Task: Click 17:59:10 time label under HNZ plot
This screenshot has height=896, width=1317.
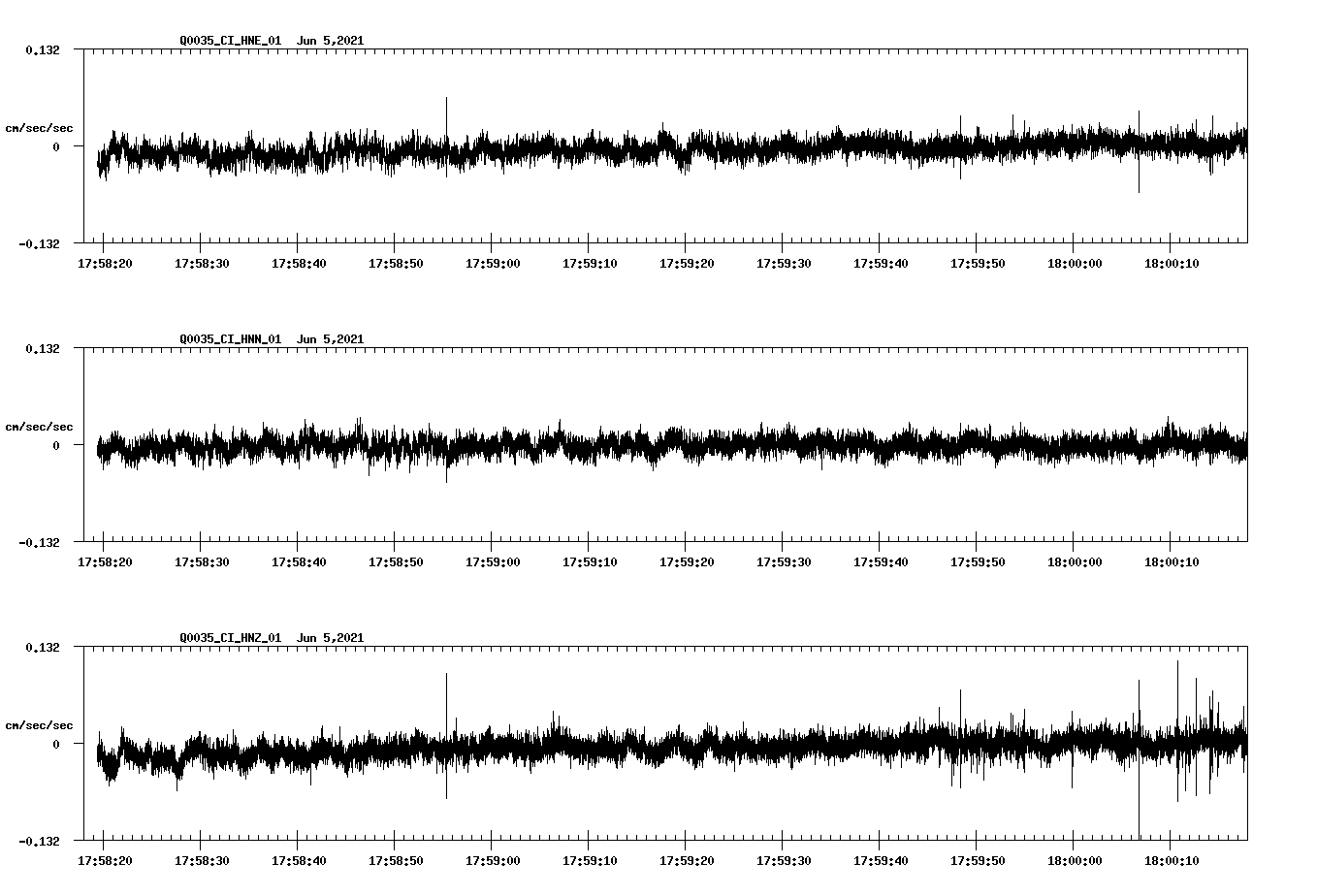Action: [590, 860]
